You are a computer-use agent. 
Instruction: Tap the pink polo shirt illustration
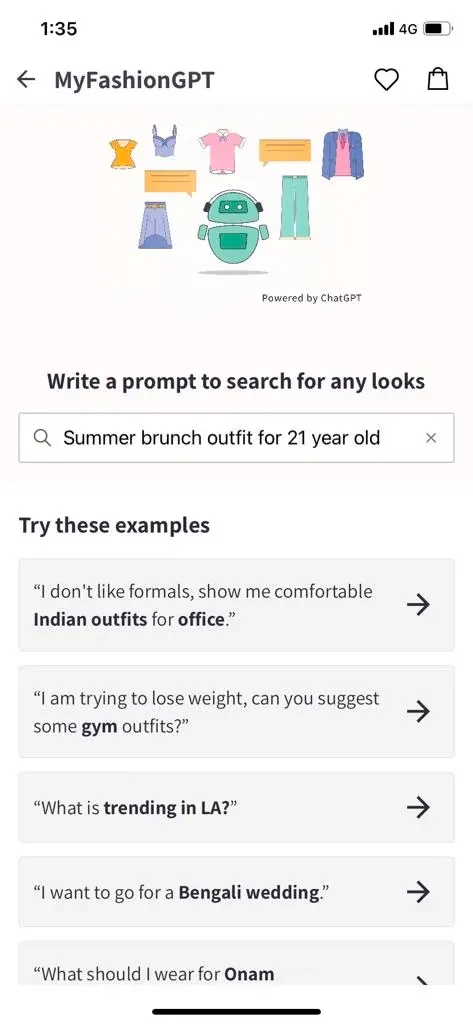(223, 152)
